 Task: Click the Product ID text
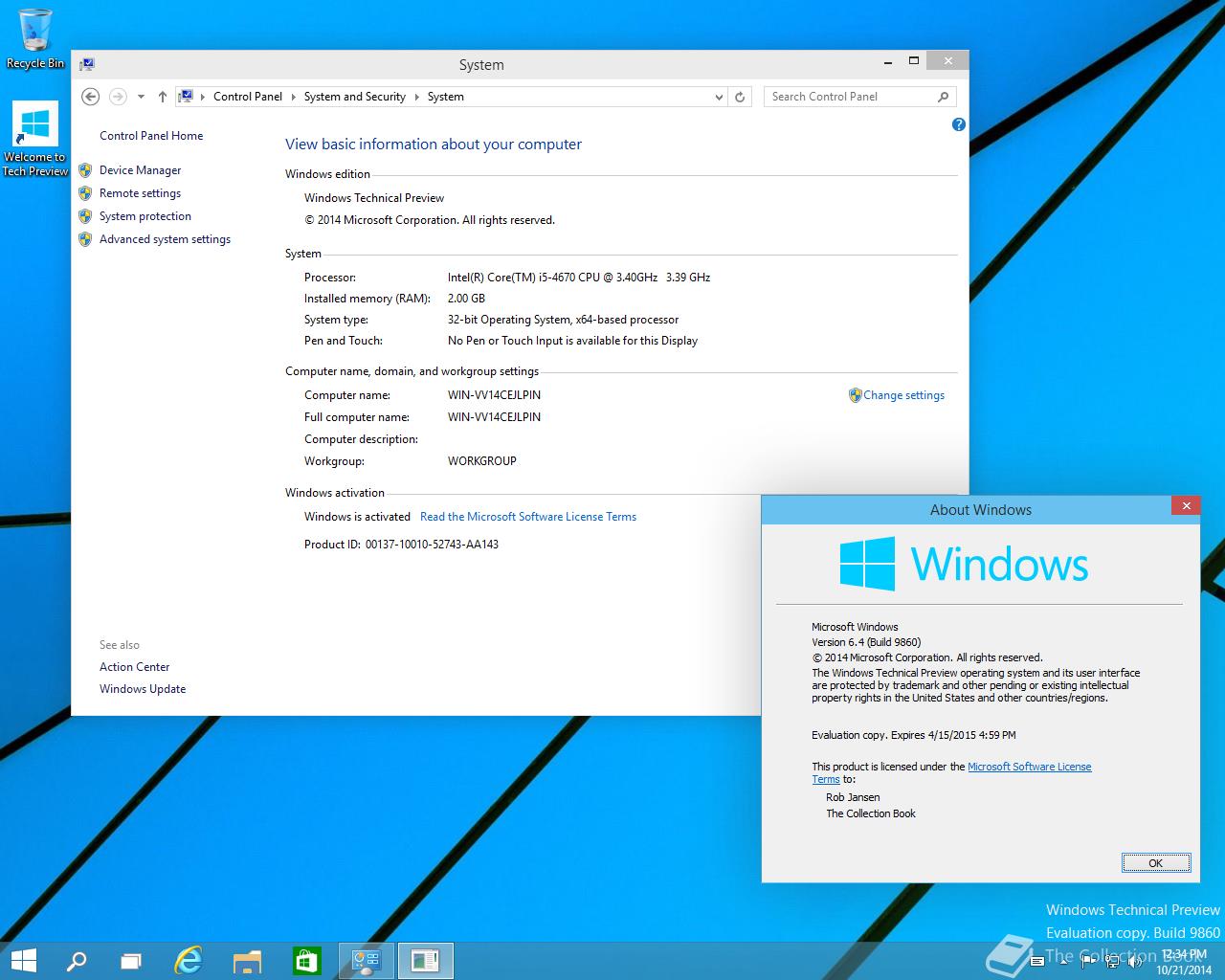click(x=401, y=545)
